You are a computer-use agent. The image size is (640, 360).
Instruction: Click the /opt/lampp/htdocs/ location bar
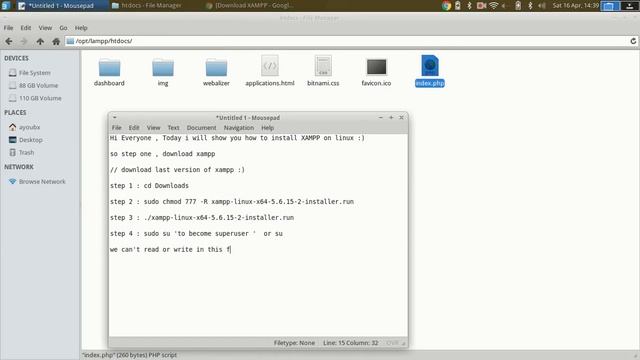tap(346, 41)
